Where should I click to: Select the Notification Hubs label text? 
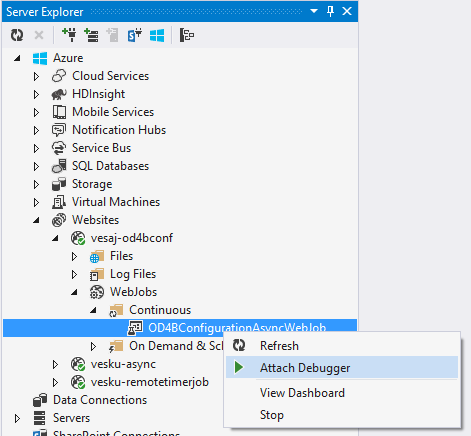pos(119,130)
